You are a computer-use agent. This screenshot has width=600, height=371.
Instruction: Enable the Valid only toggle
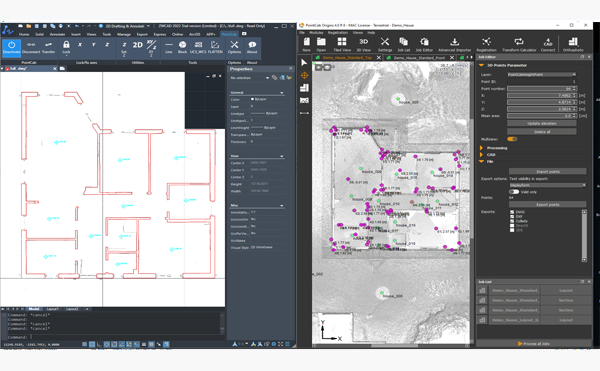[514, 192]
